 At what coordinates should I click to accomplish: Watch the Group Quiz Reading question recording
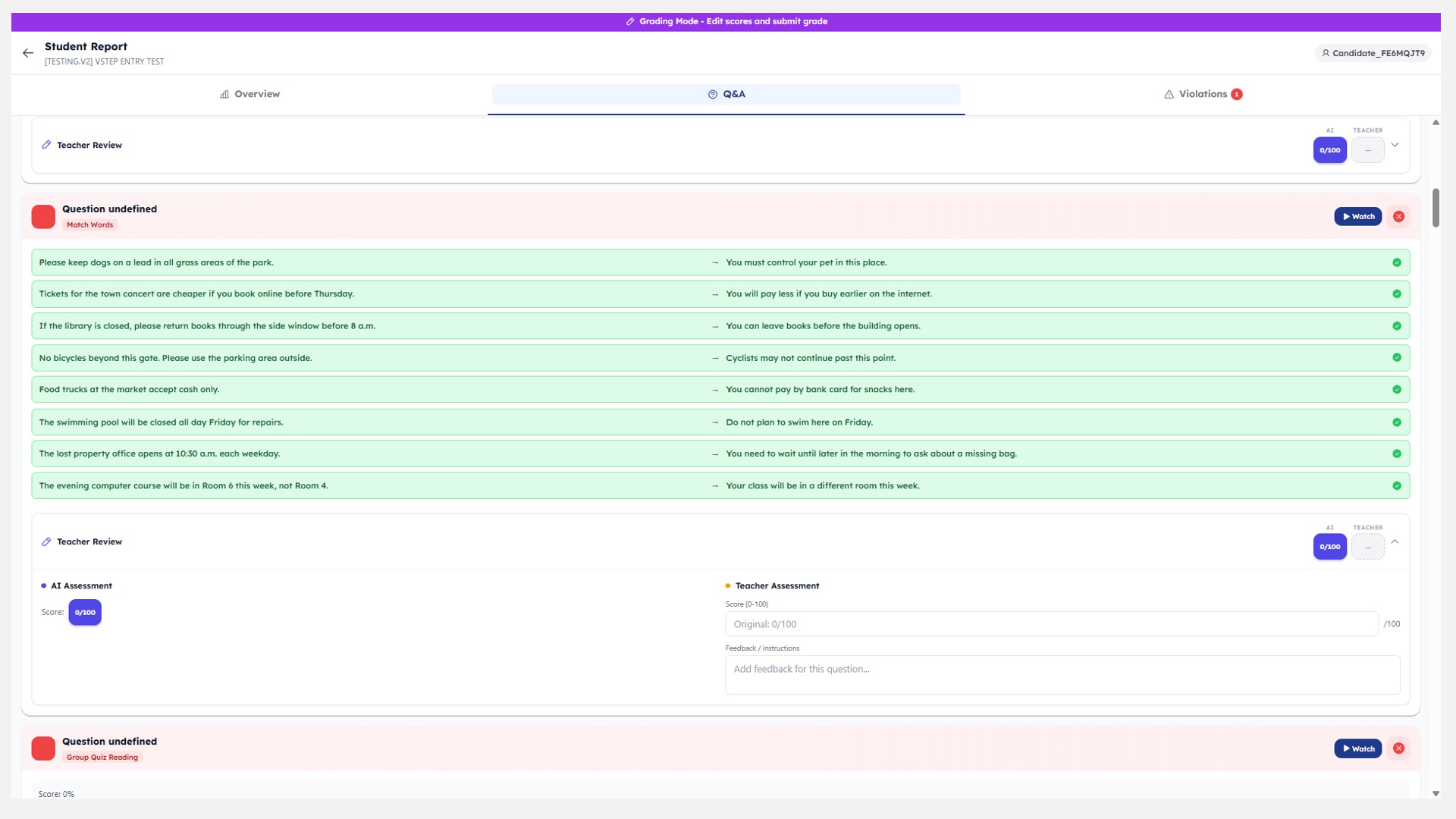click(1357, 748)
